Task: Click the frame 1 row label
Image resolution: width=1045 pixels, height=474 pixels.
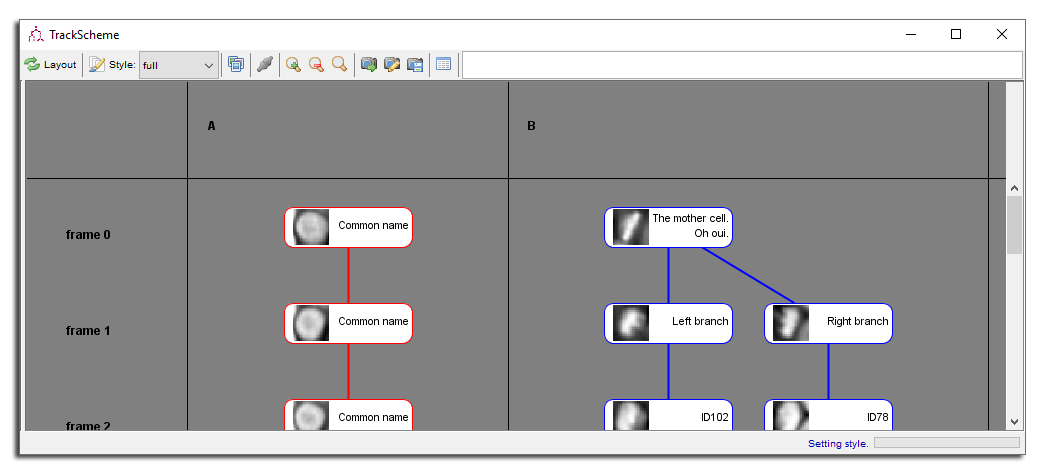Action: coord(88,331)
